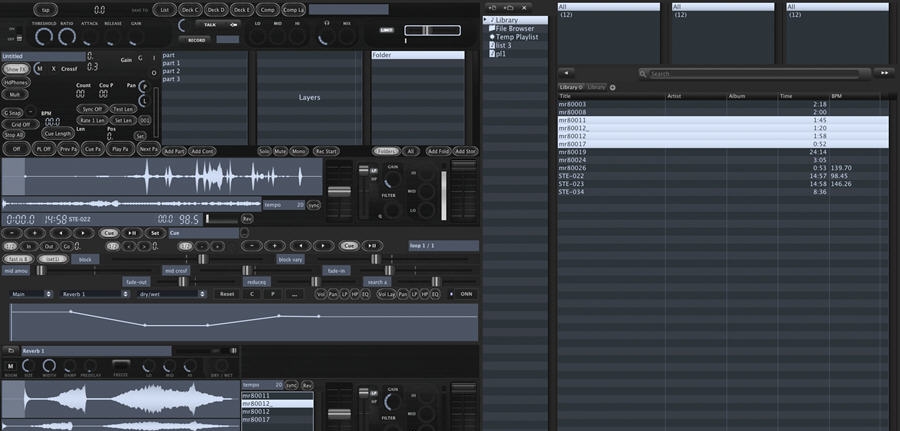Image resolution: width=900 pixels, height=431 pixels.
Task: Click the X delete icon above playlist tree
Action: tap(523, 7)
